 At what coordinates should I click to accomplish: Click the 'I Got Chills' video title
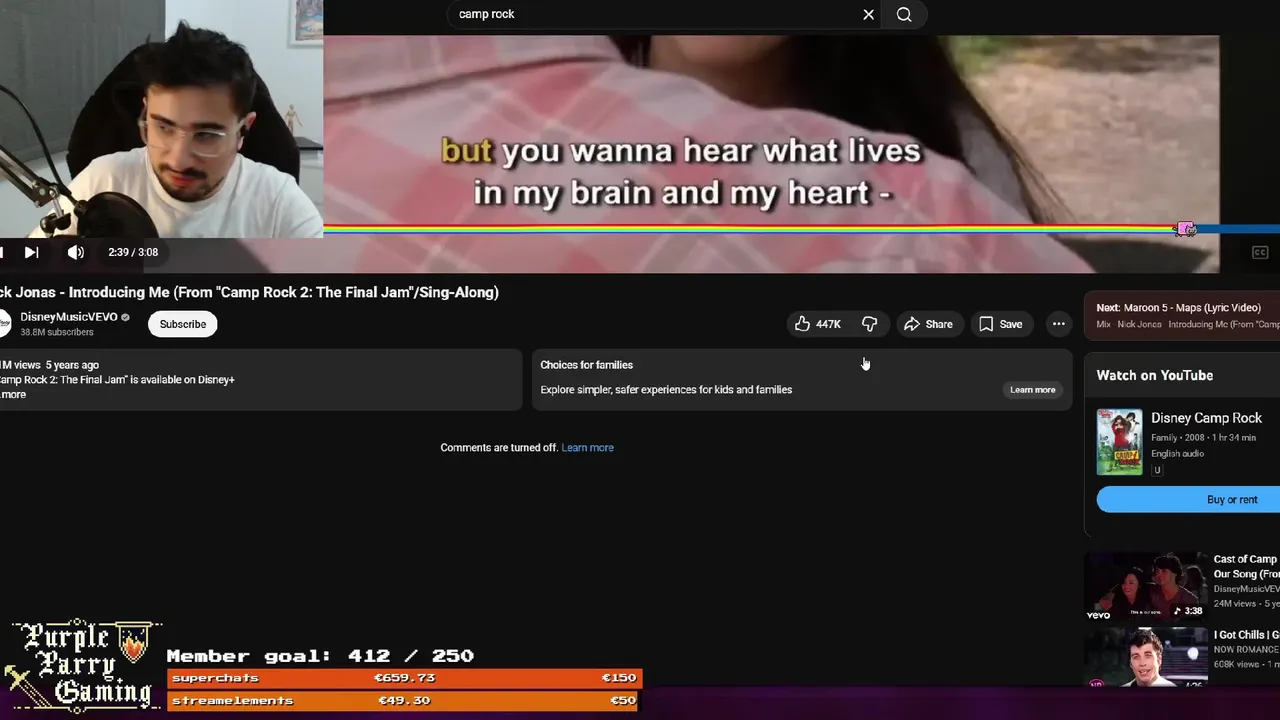pos(1246,635)
